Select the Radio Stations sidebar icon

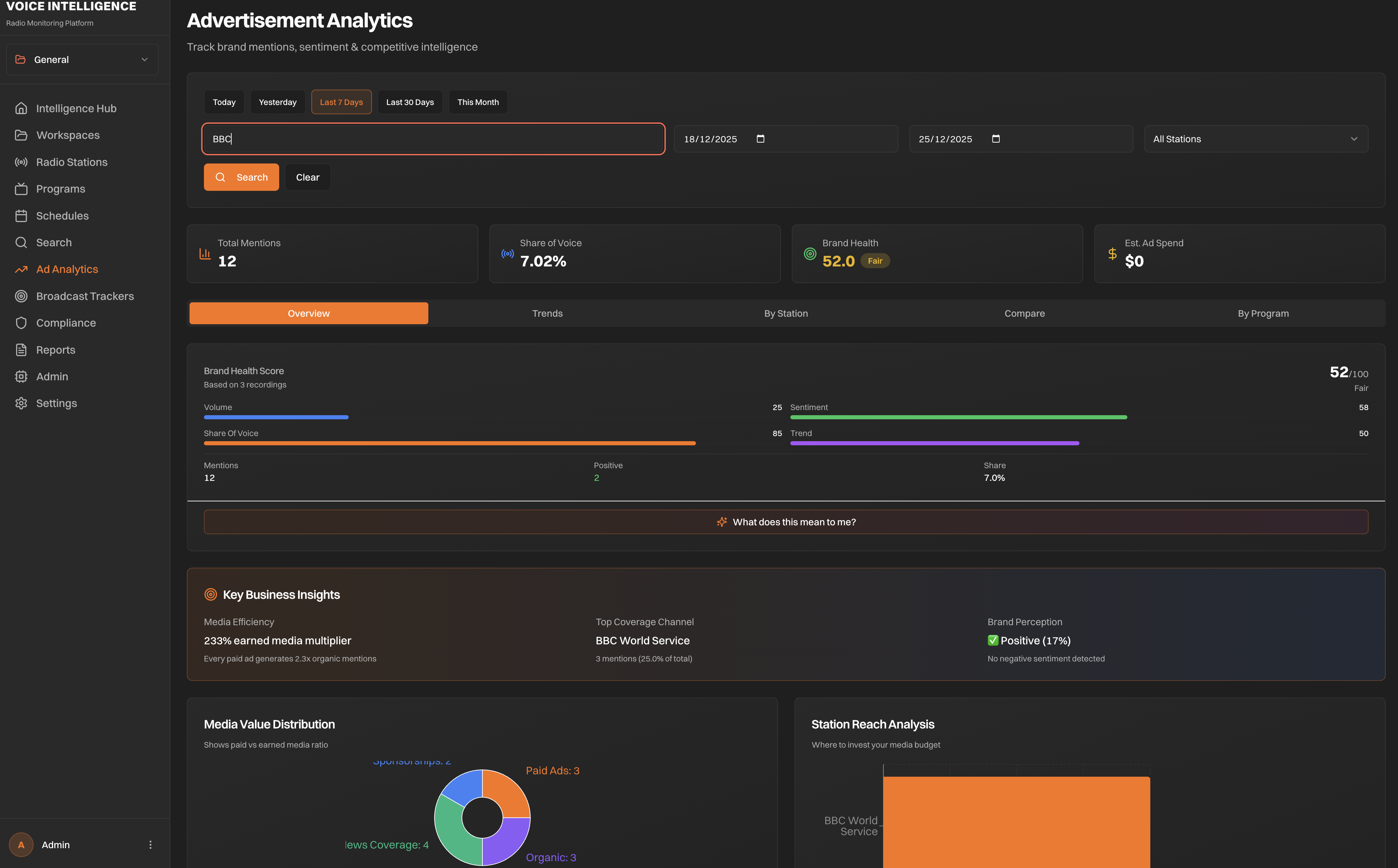click(x=21, y=162)
